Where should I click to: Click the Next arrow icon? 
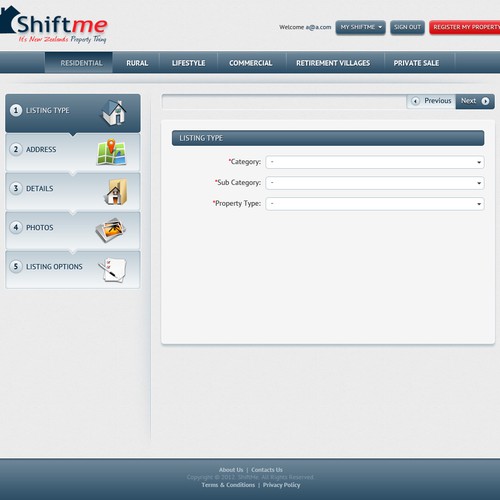coord(485,101)
